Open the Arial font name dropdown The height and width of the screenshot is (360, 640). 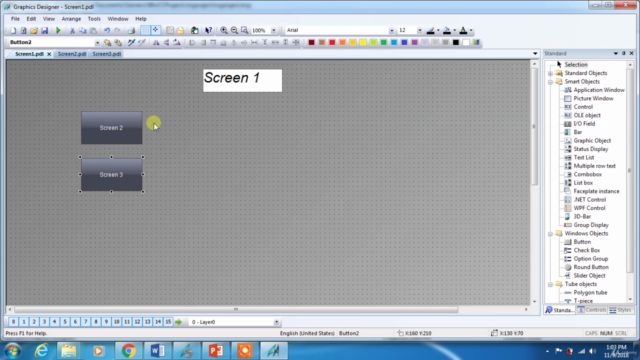tap(391, 31)
